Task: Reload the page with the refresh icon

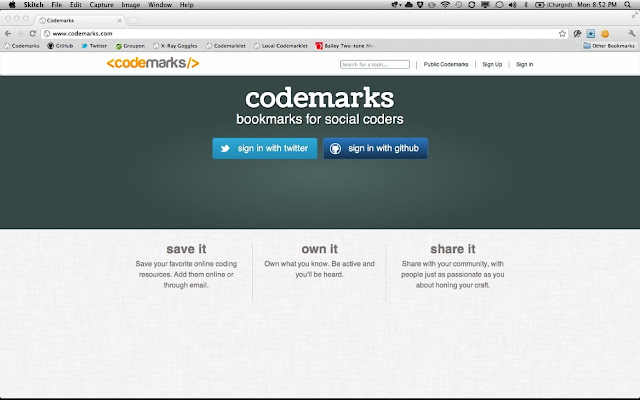Action: pyautogui.click(x=33, y=33)
